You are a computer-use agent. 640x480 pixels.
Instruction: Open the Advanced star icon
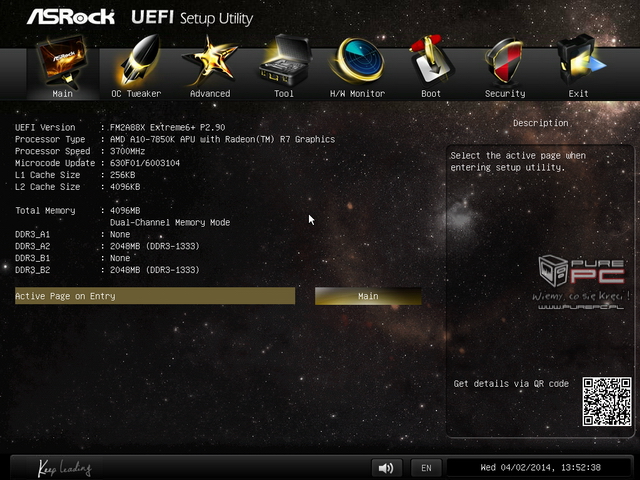[209, 60]
